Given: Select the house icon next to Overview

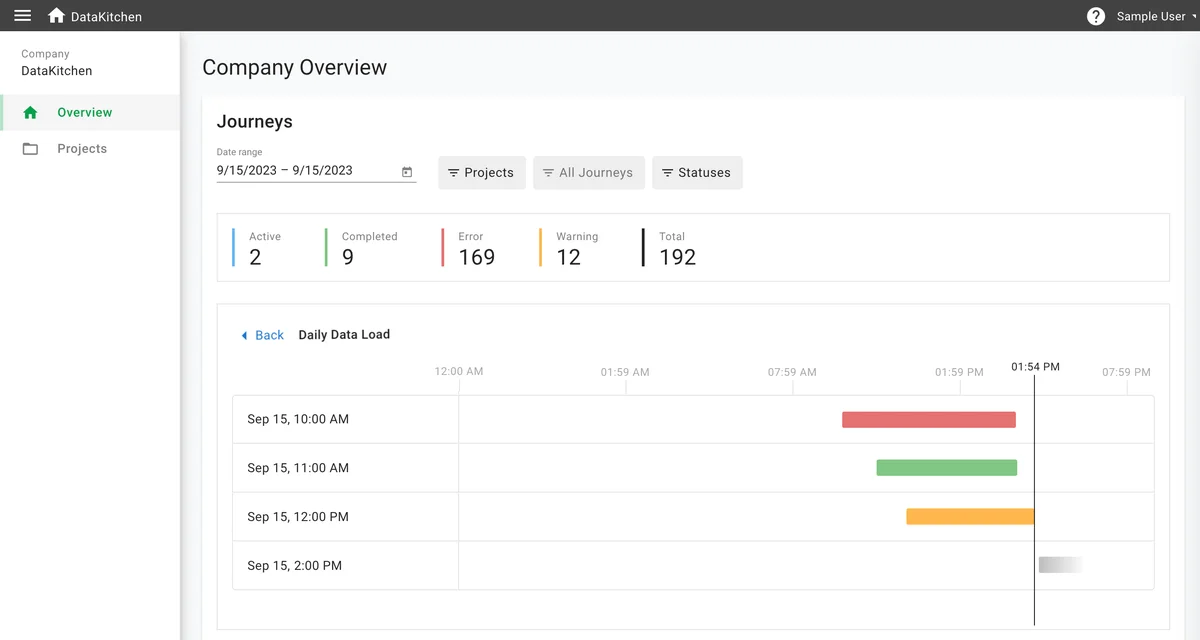Looking at the screenshot, I should (31, 112).
